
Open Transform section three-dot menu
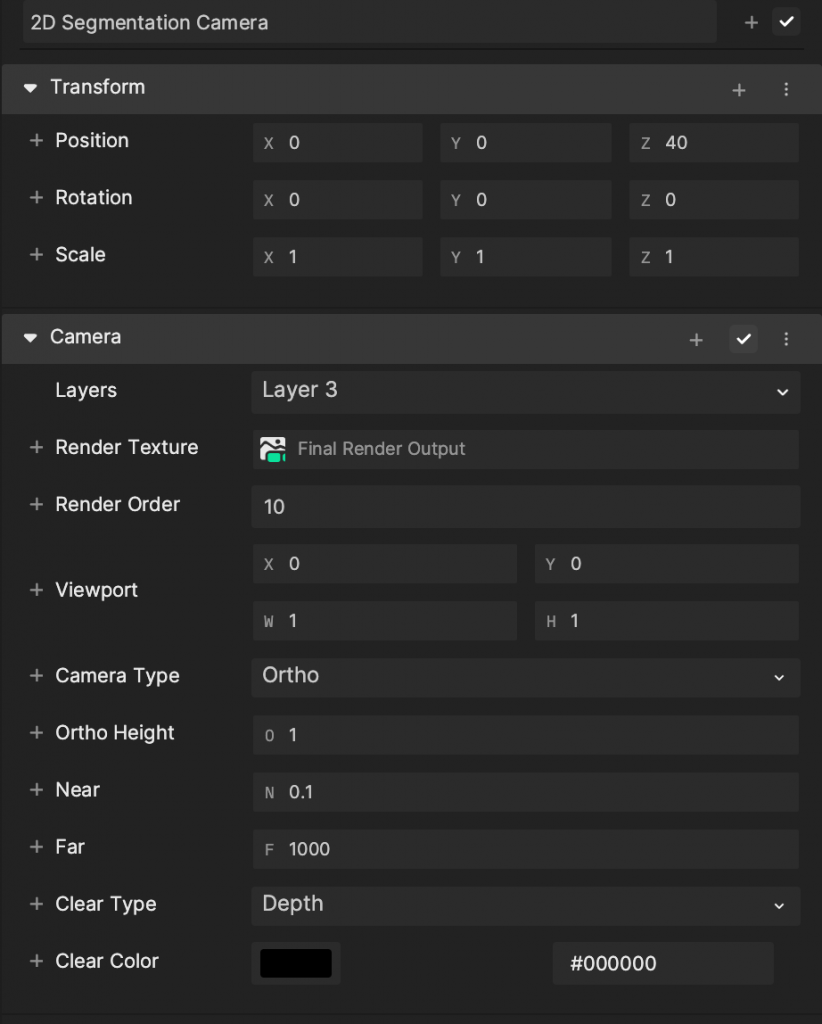coord(786,89)
